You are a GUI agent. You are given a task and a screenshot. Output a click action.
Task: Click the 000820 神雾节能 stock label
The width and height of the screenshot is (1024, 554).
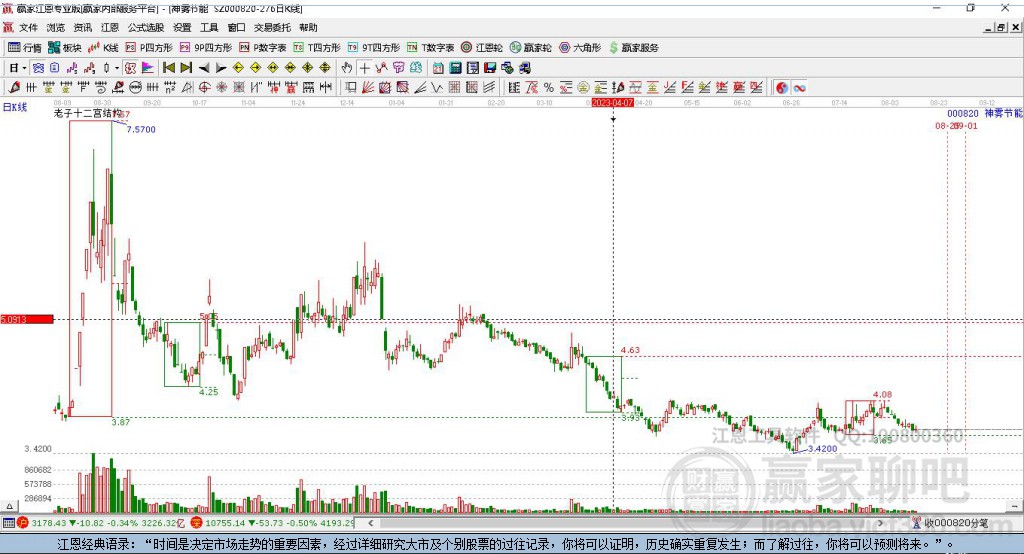click(x=985, y=114)
